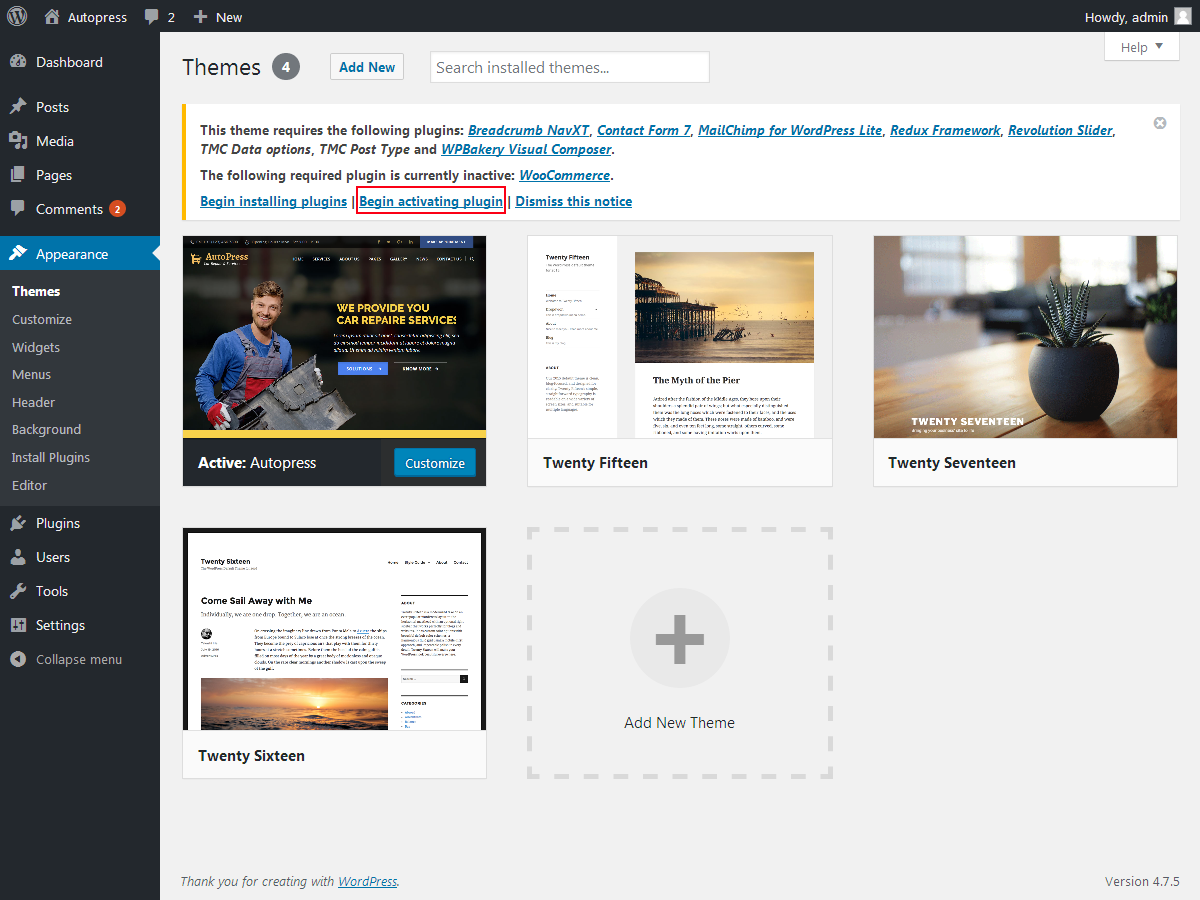Open the Help dropdown tab

[1141, 47]
